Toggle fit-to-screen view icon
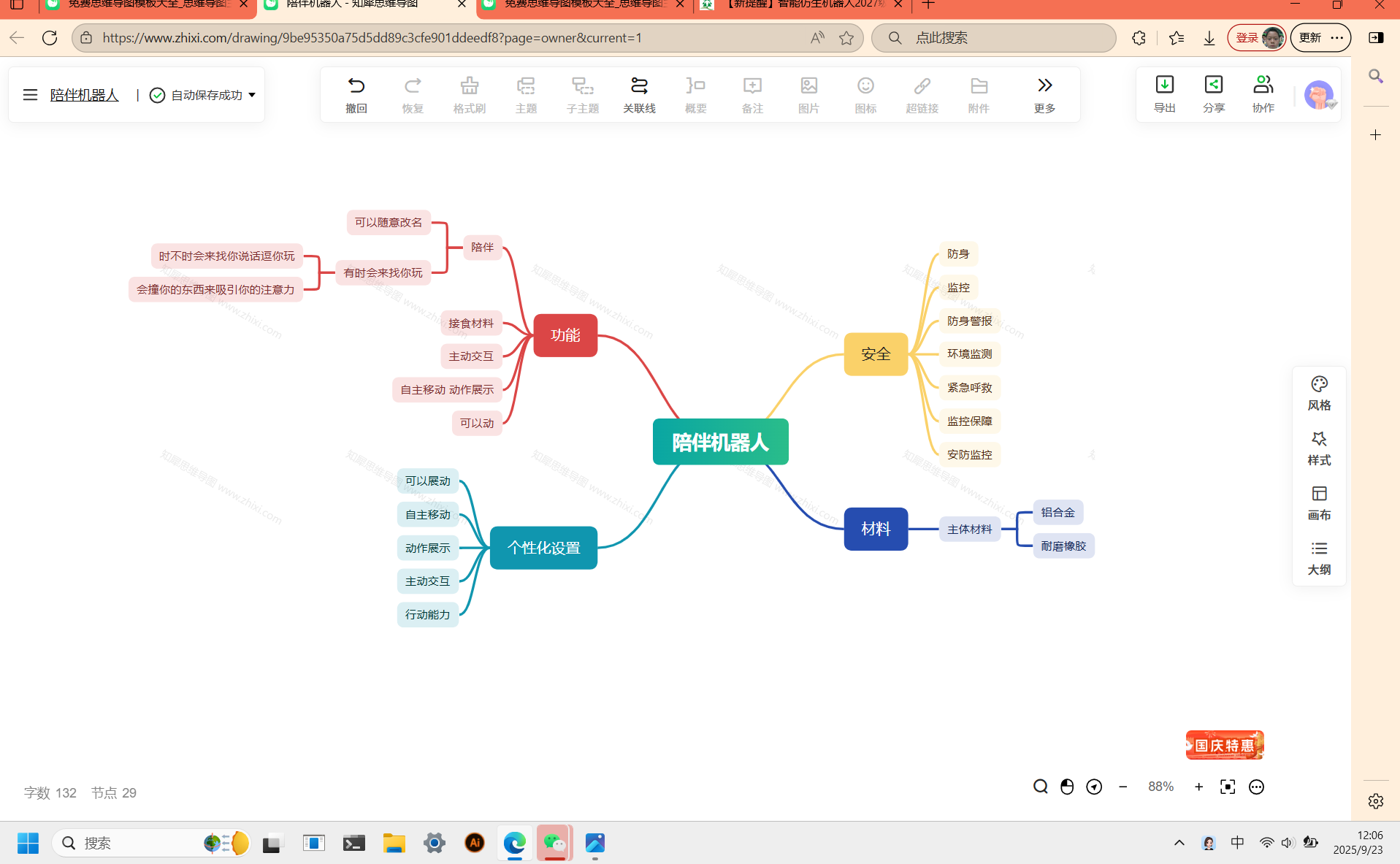Viewport: 1400px width, 864px height. tap(1228, 787)
